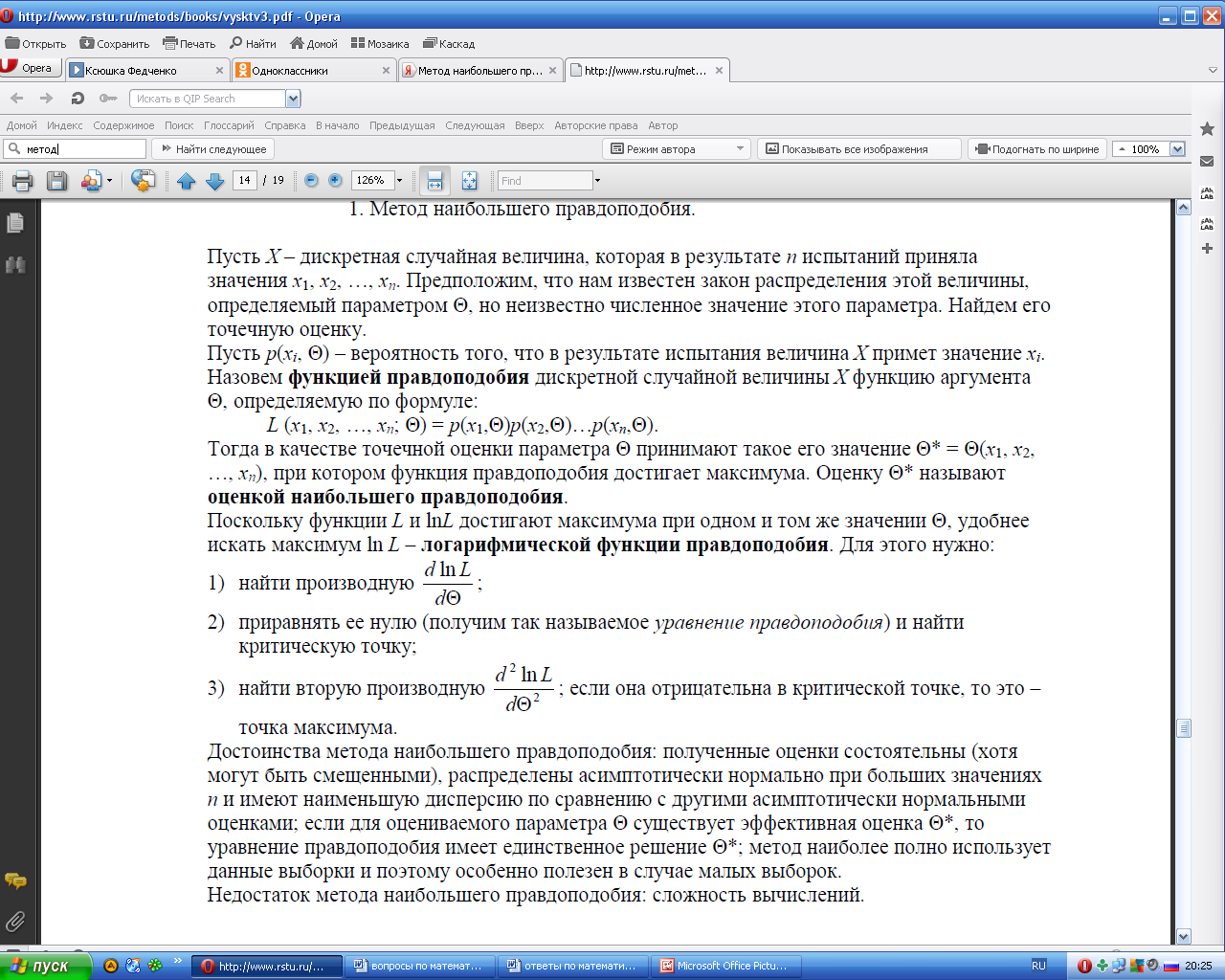Zoom out with the minus icon
The height and width of the screenshot is (980, 1225).
(x=311, y=180)
